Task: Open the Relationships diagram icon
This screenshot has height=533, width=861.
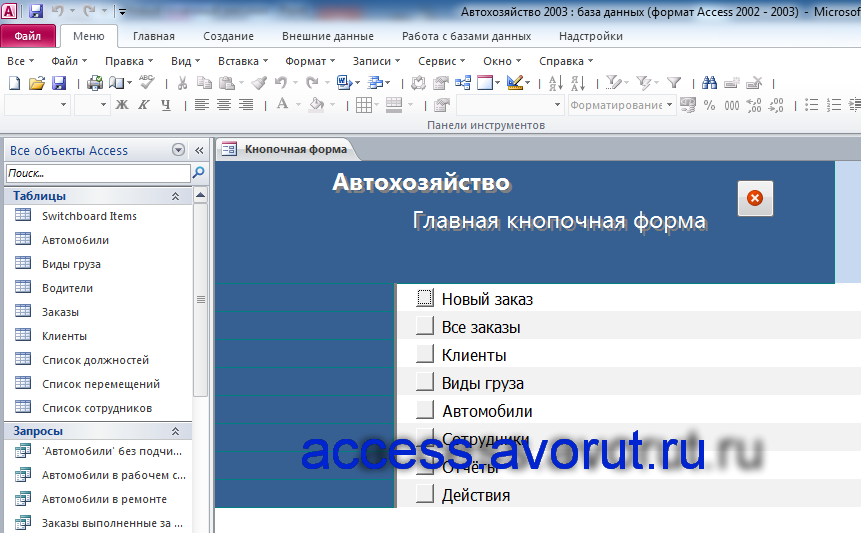Action: (463, 83)
